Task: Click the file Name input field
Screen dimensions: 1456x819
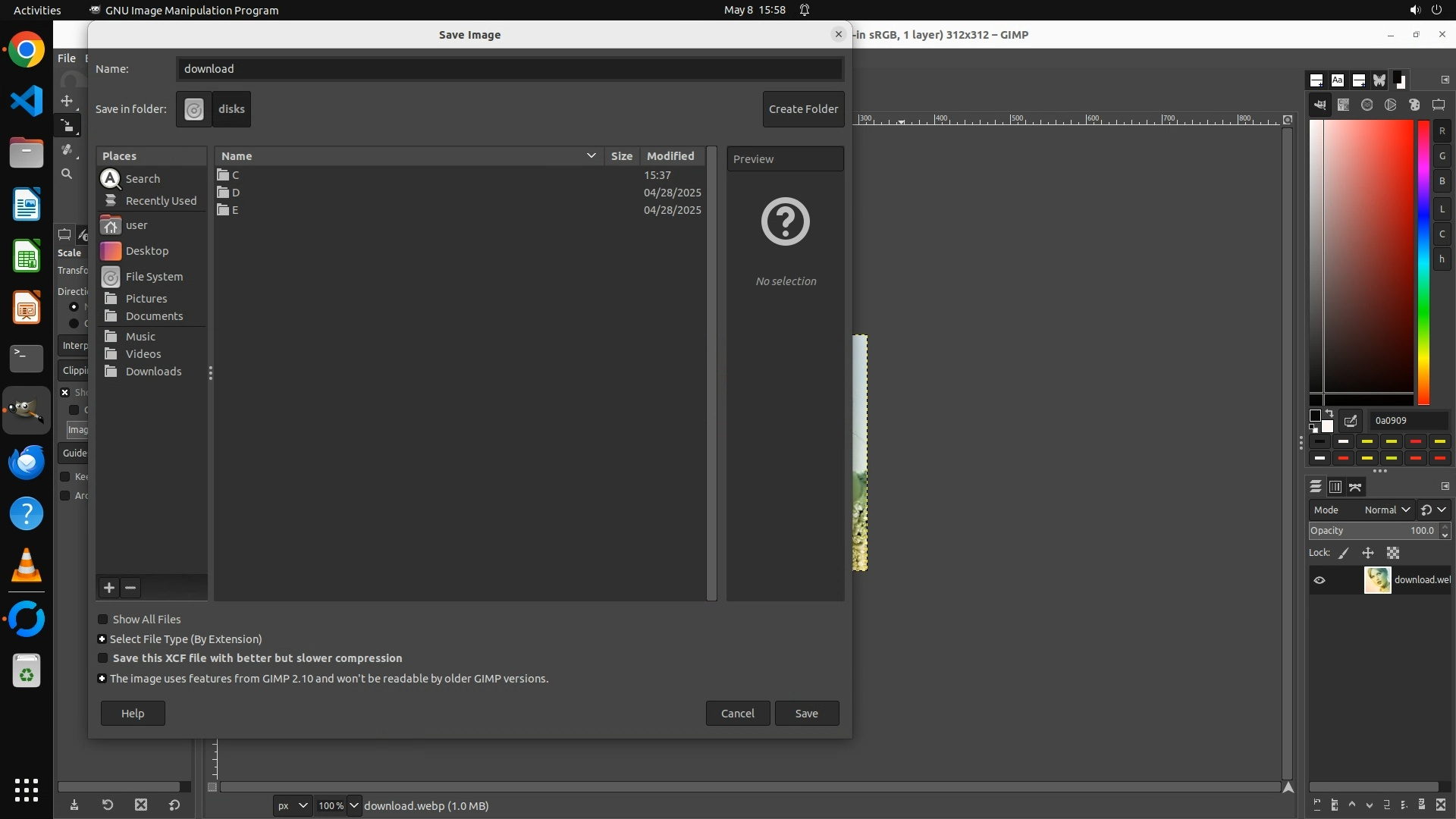Action: click(510, 69)
